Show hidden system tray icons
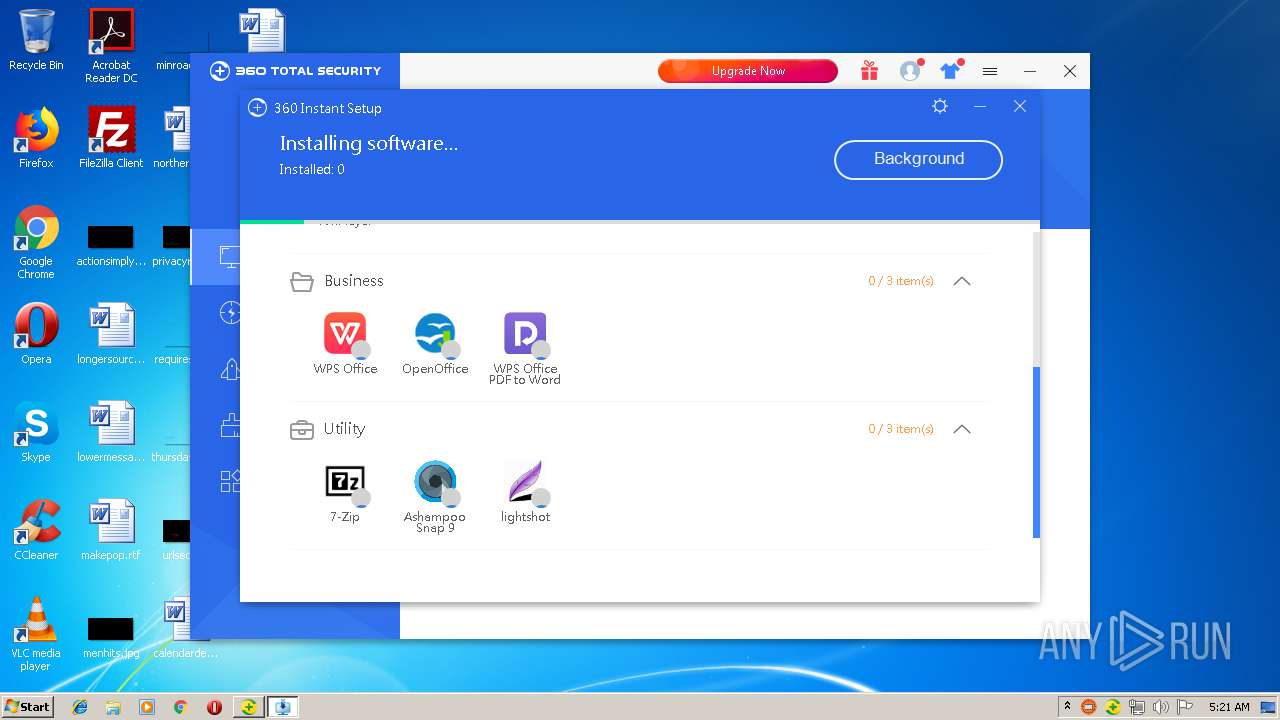 pos(1067,707)
